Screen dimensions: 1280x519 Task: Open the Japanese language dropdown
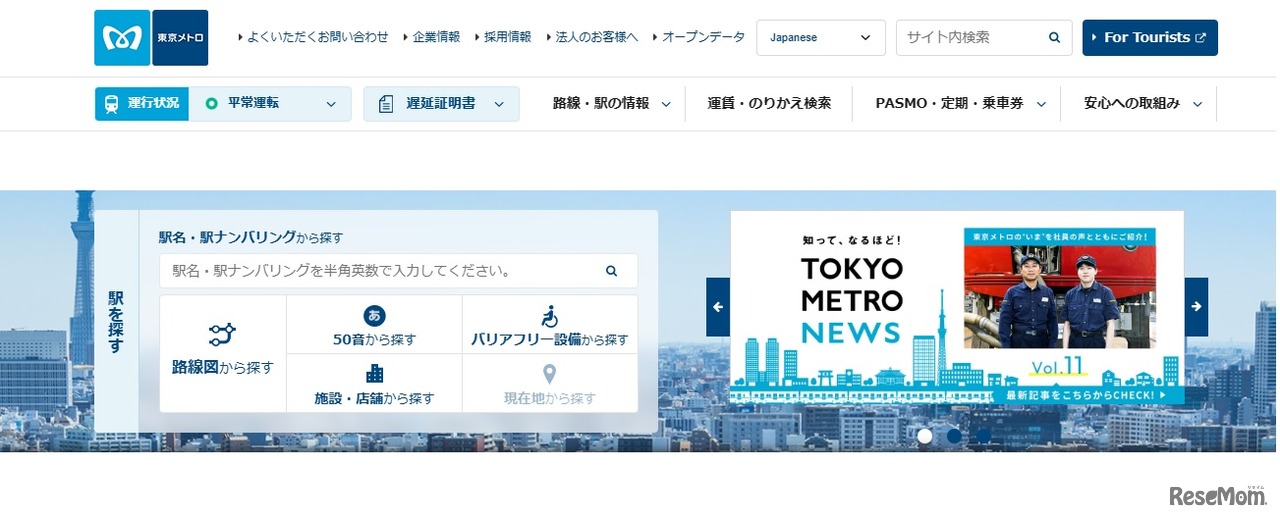[821, 38]
